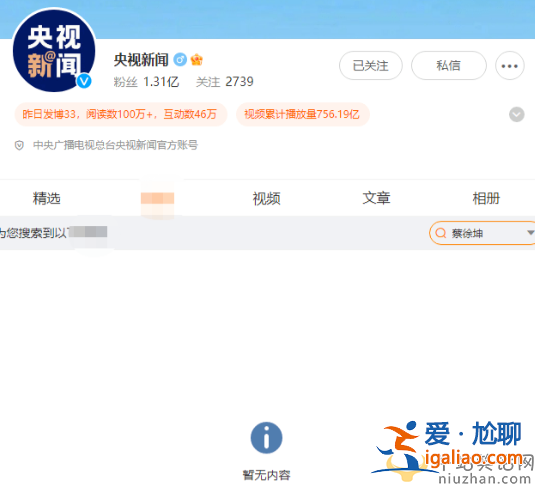Open the three-dot more options menu

click(510, 66)
